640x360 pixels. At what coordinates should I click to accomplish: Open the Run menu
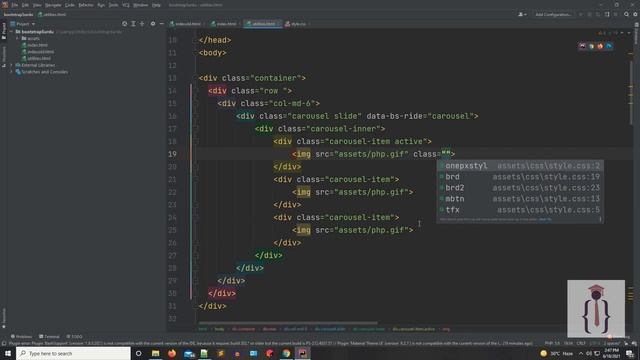(x=101, y=5)
